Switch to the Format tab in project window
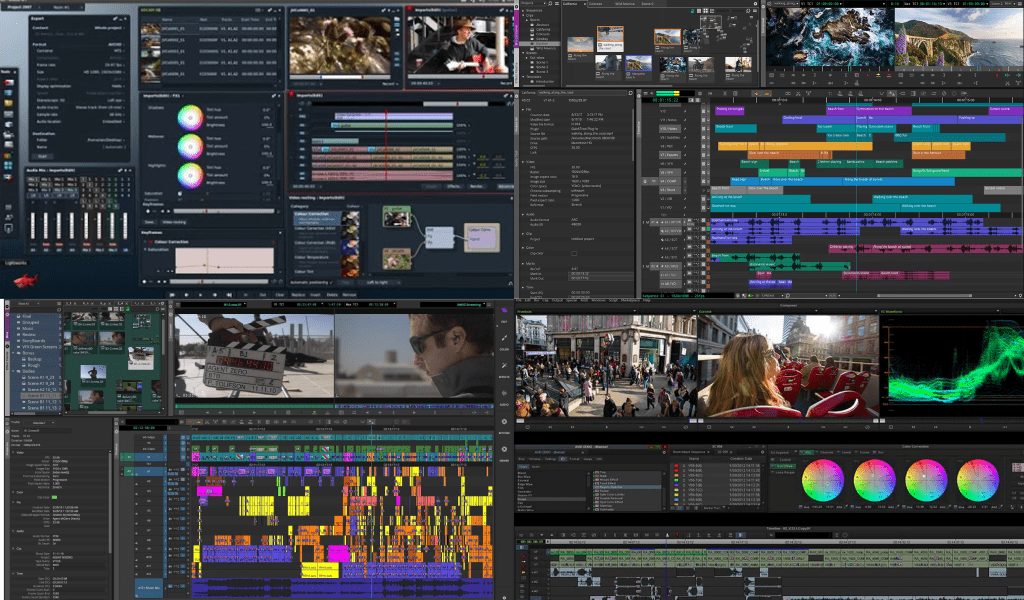1024x600 pixels. click(574, 459)
